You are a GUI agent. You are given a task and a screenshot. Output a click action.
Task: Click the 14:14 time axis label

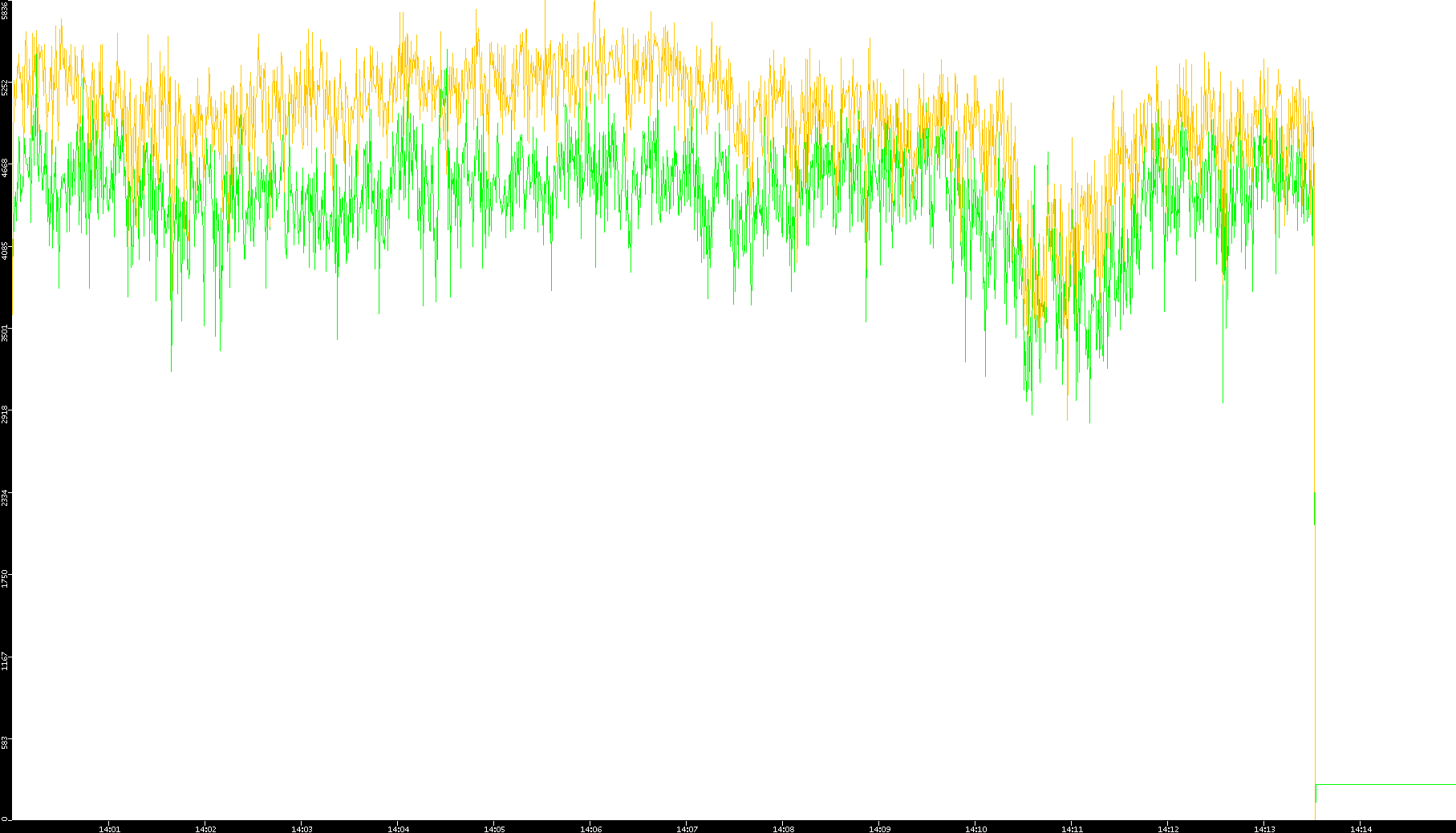[x=1361, y=829]
